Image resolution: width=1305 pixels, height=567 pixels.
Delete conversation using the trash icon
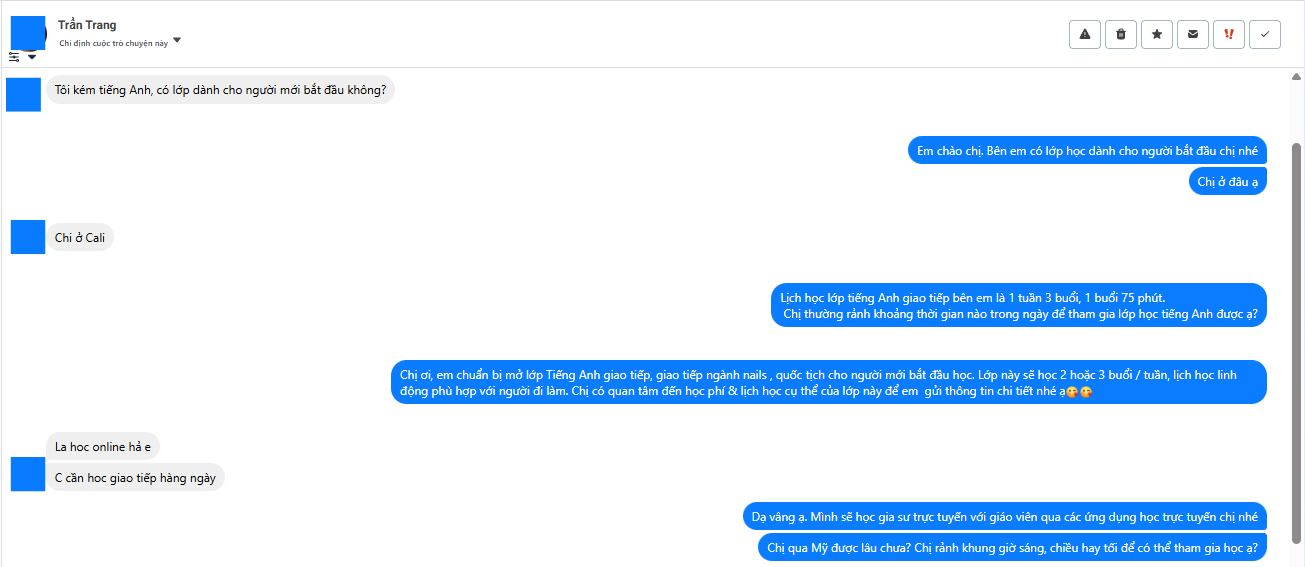coord(1121,34)
